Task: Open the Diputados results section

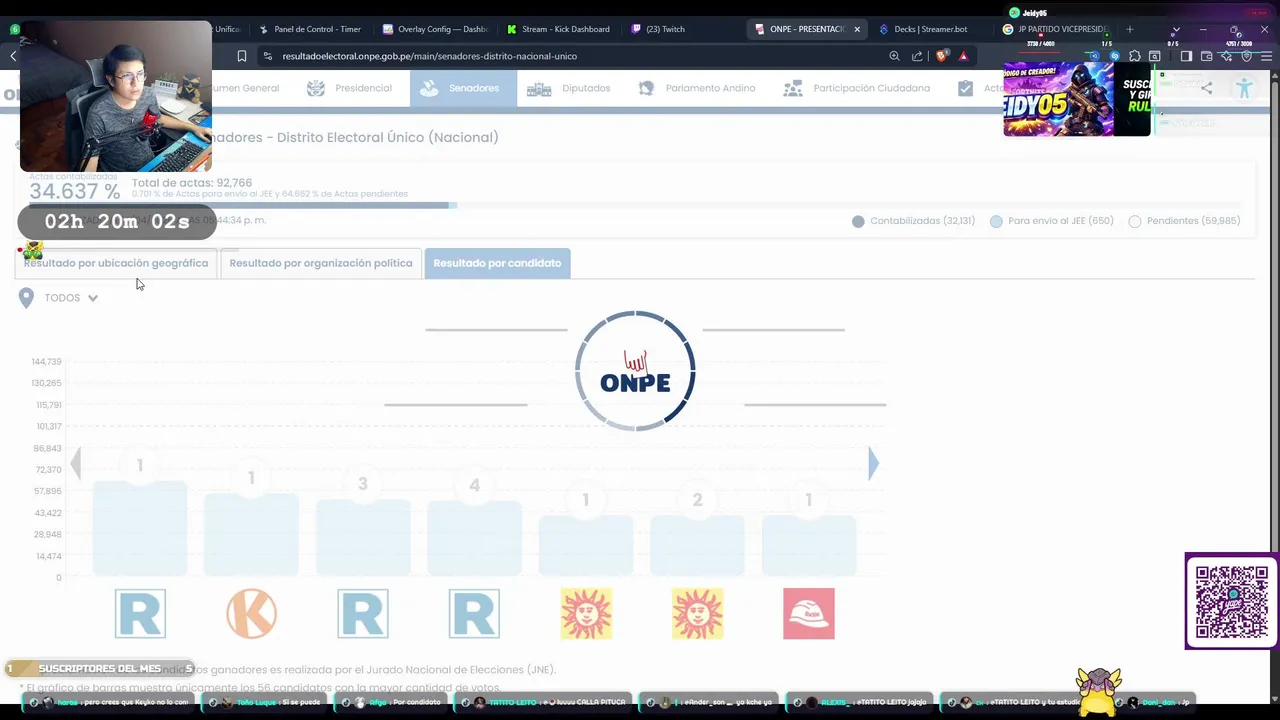Action: tap(568, 88)
